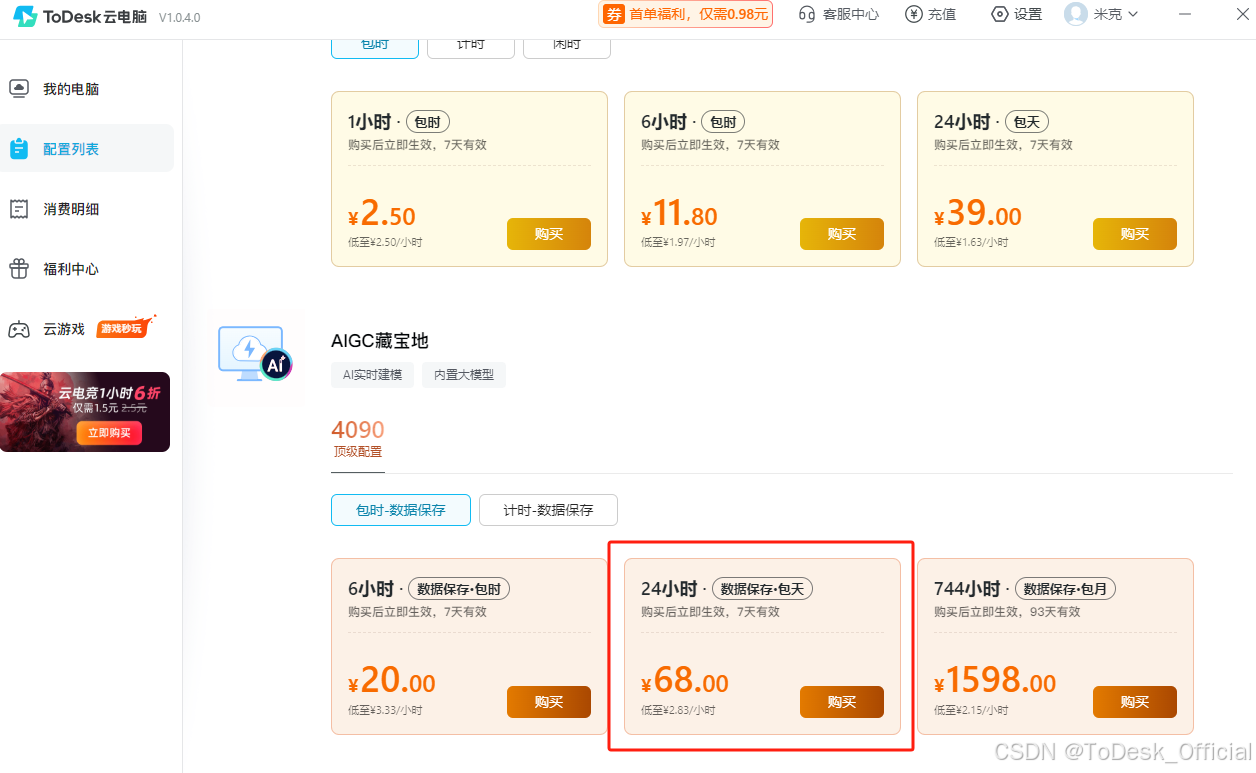Viewport: 1256px width, 773px height.
Task: Click the 云游戏 gamepad icon
Action: (x=19, y=329)
